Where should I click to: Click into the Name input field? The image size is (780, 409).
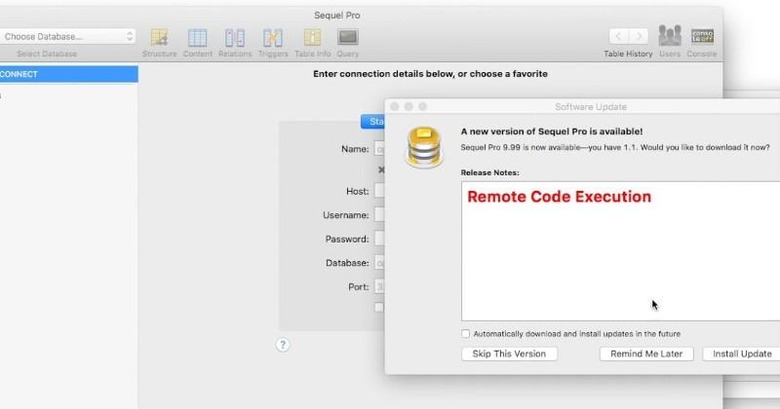coord(380,149)
